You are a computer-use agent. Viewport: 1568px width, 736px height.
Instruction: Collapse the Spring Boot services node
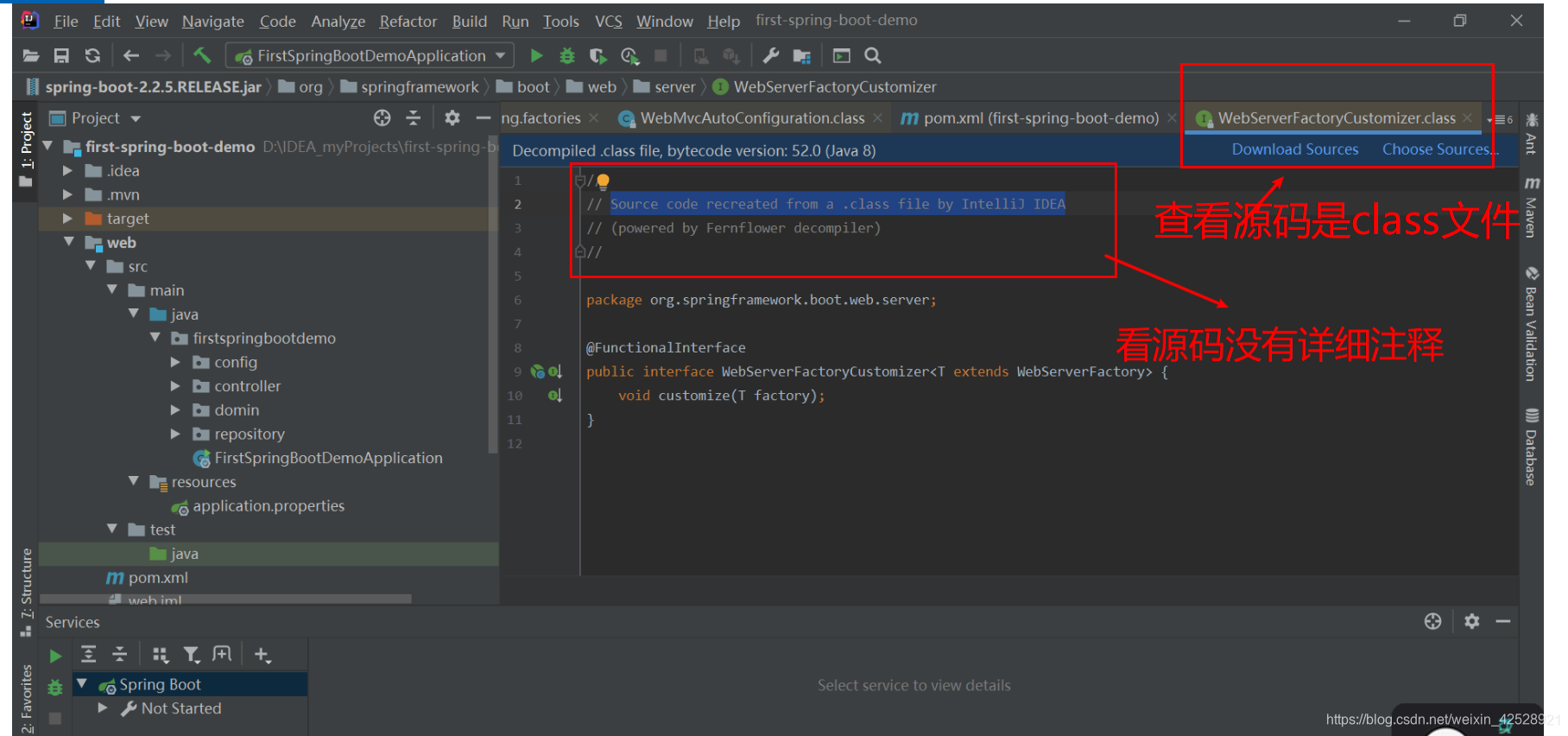tap(83, 683)
